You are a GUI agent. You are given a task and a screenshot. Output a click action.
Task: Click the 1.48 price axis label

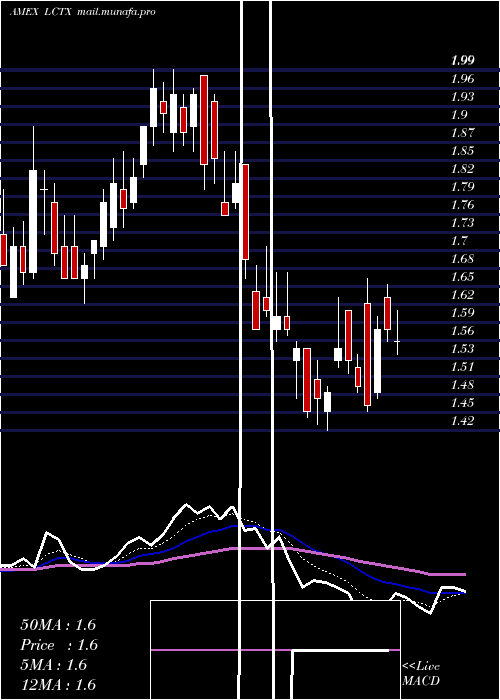462,385
